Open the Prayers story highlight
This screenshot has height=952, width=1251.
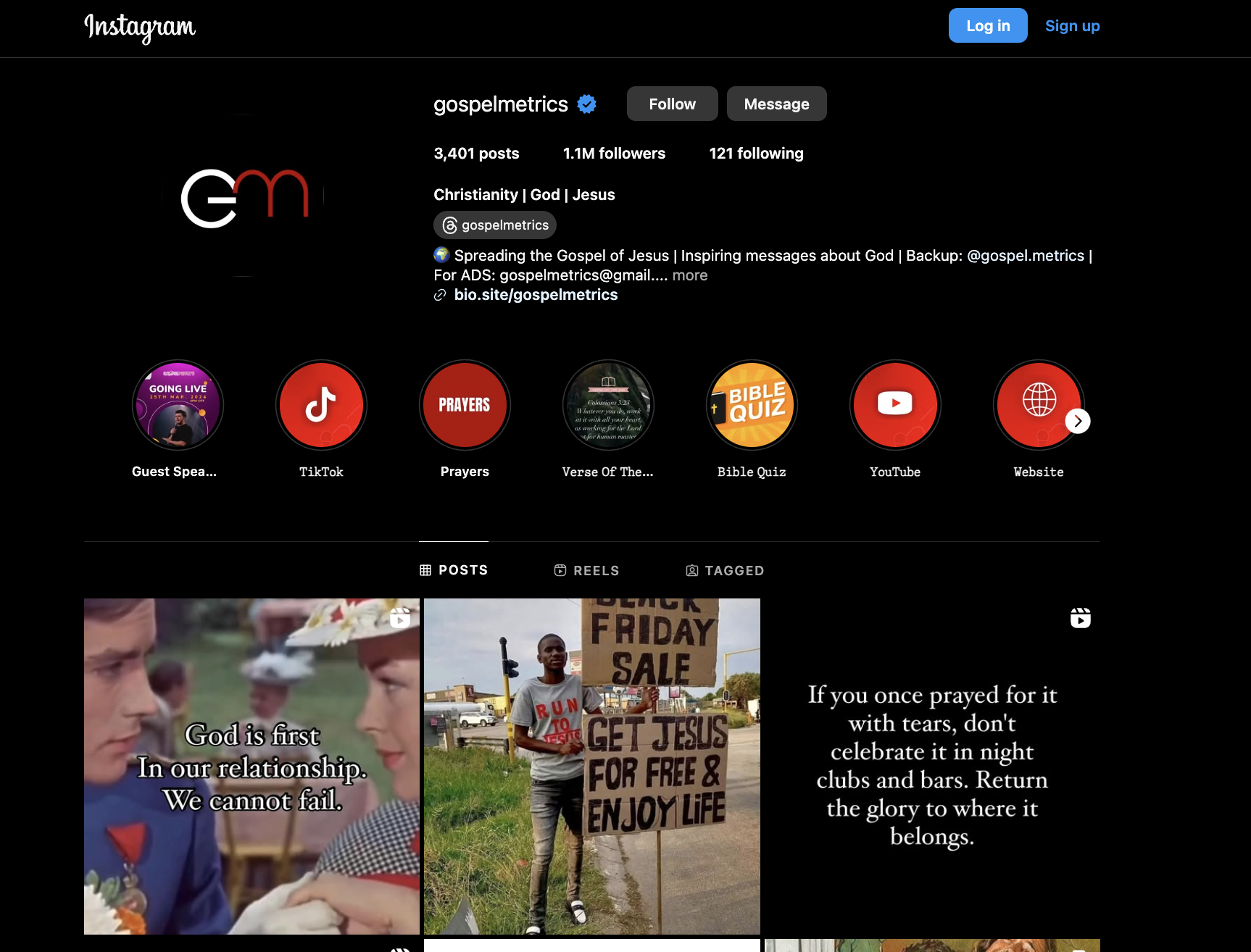pyautogui.click(x=465, y=405)
